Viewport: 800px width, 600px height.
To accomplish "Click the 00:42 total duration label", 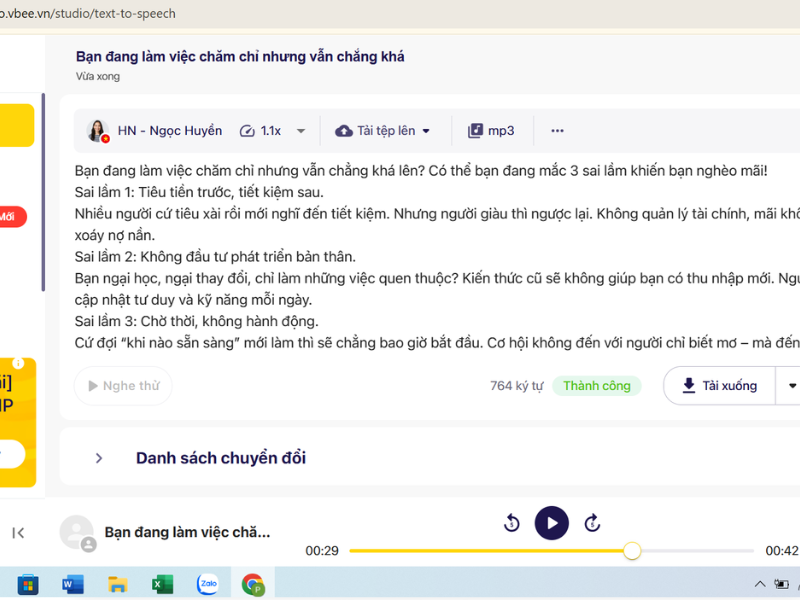I will pyautogui.click(x=782, y=551).
